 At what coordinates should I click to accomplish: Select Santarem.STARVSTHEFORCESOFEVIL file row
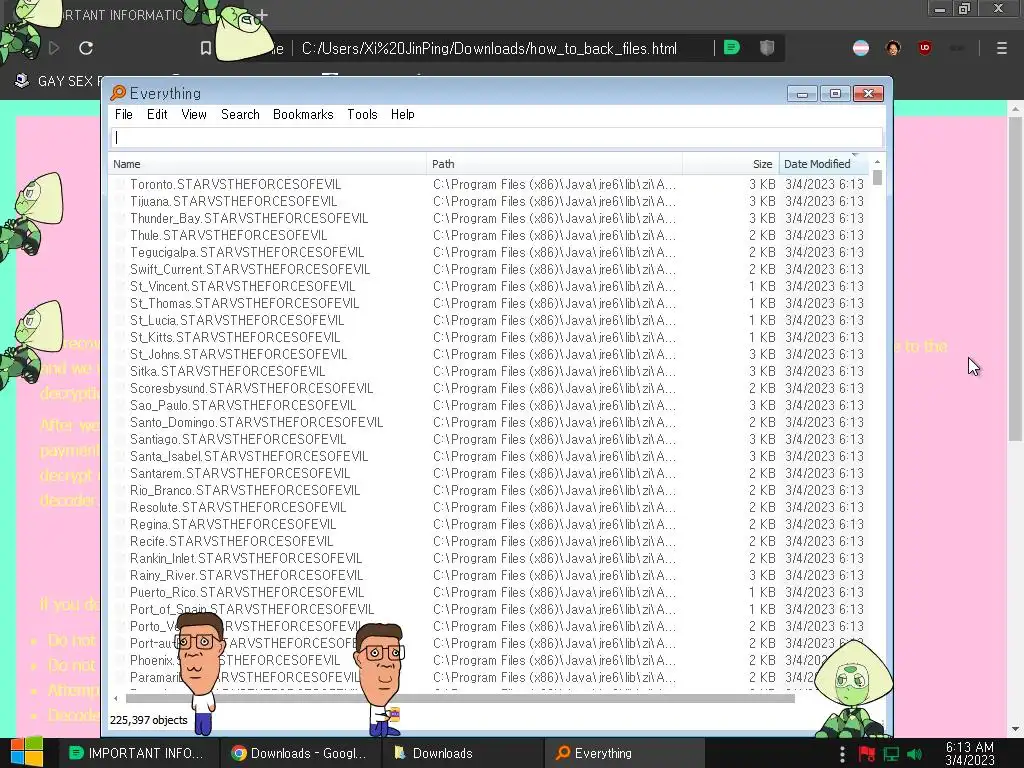490,473
